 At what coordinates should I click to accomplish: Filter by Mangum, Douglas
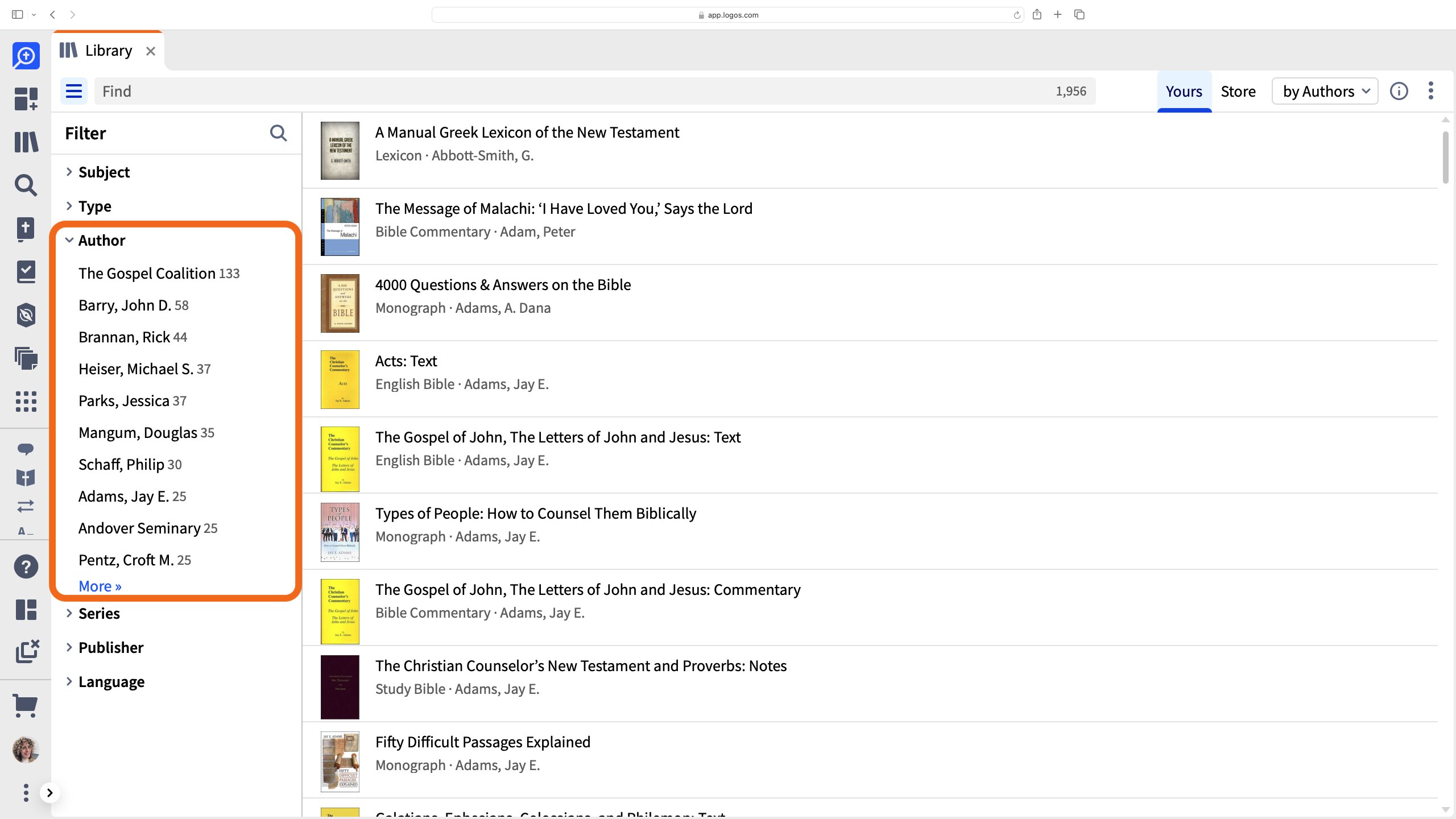[x=146, y=433]
